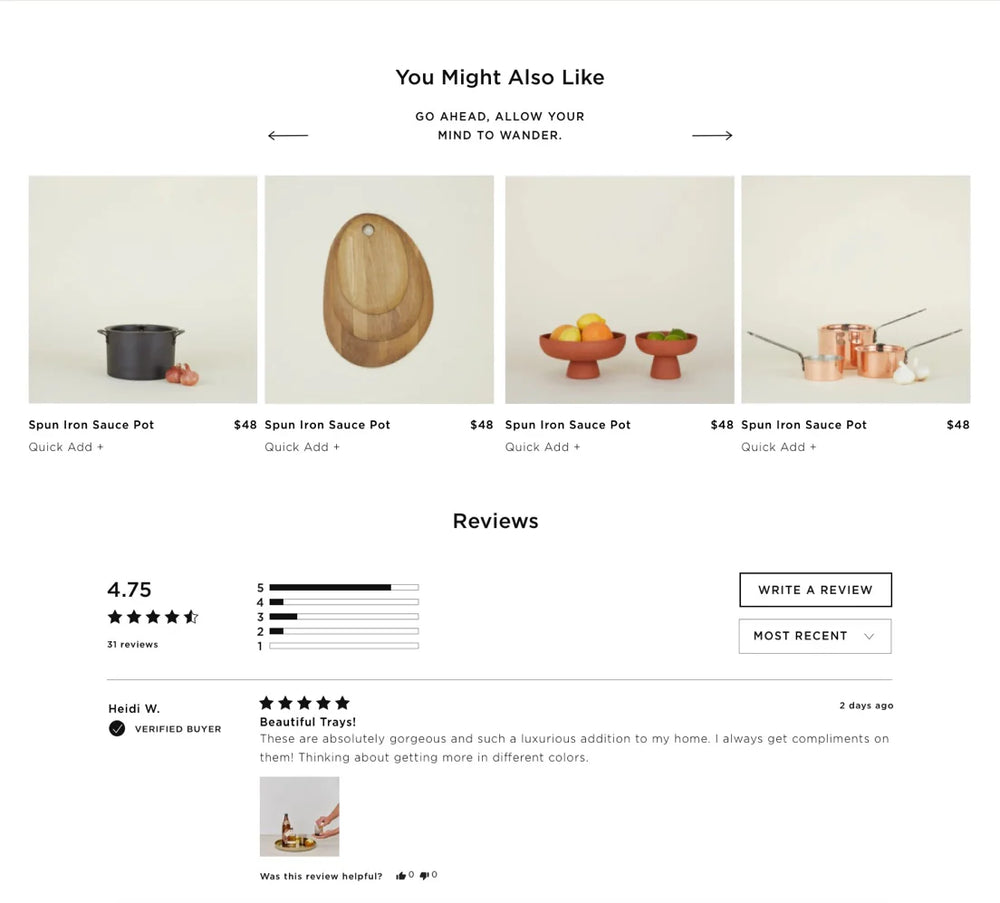Image resolution: width=1000 pixels, height=903 pixels.
Task: Open the wooden cutting board image
Action: 379,290
